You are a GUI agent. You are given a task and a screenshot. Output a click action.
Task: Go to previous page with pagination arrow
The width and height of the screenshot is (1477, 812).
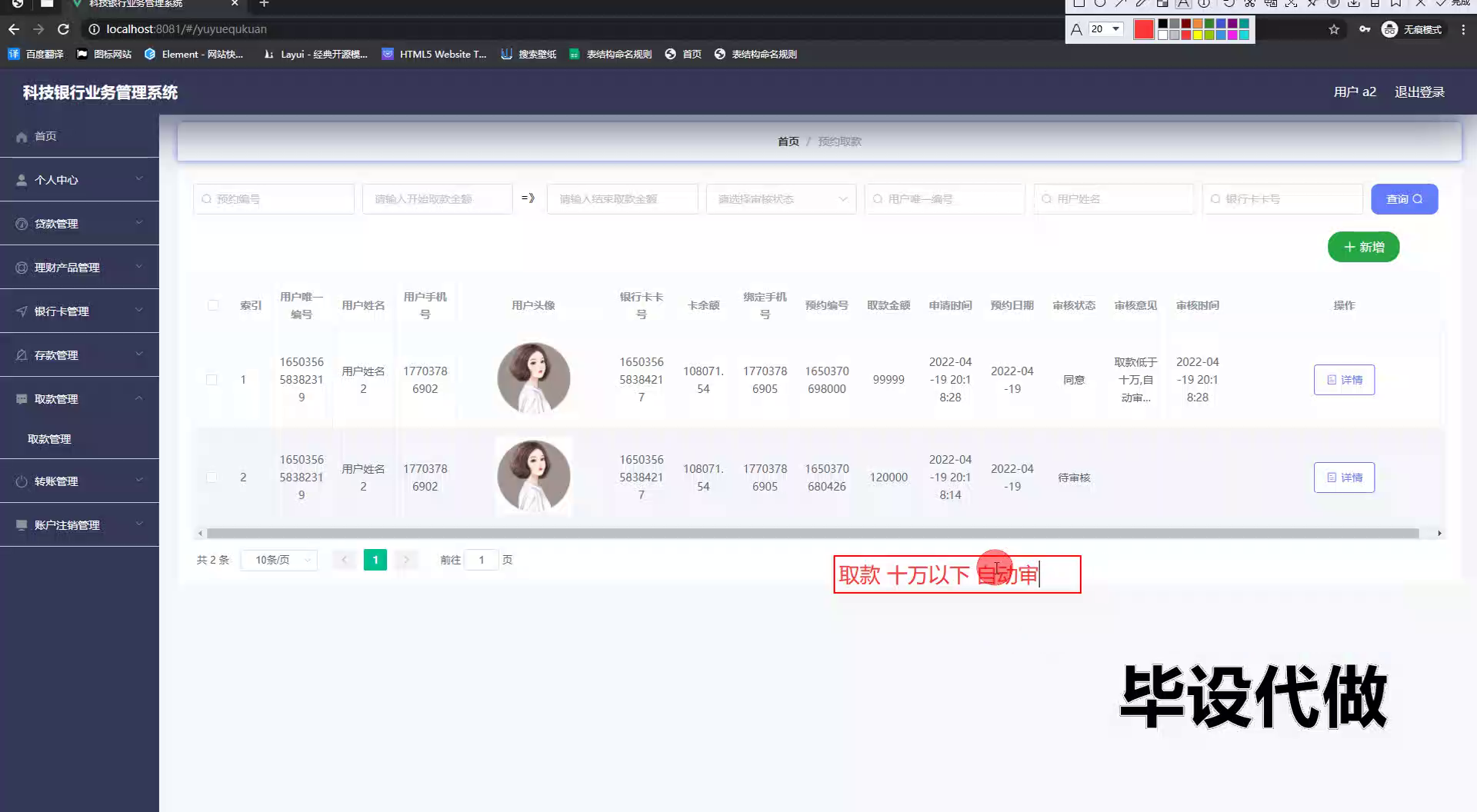(x=345, y=560)
